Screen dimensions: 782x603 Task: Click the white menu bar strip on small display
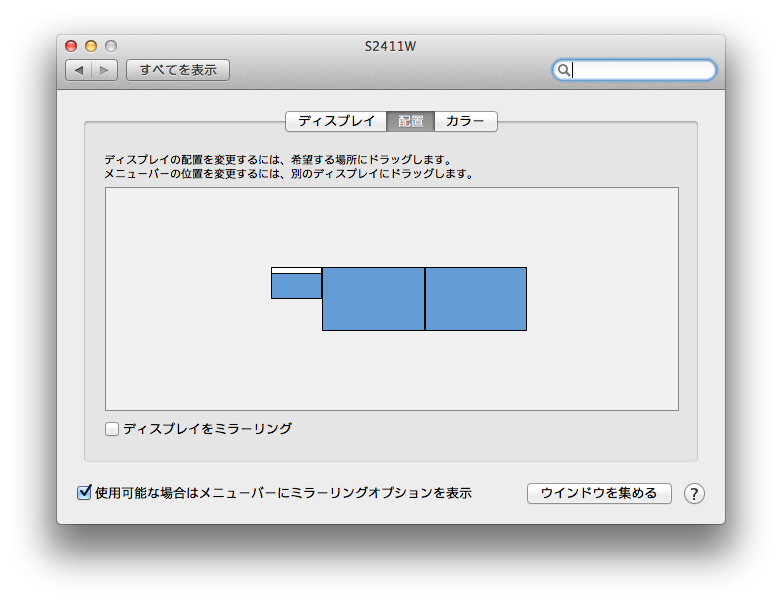296,270
